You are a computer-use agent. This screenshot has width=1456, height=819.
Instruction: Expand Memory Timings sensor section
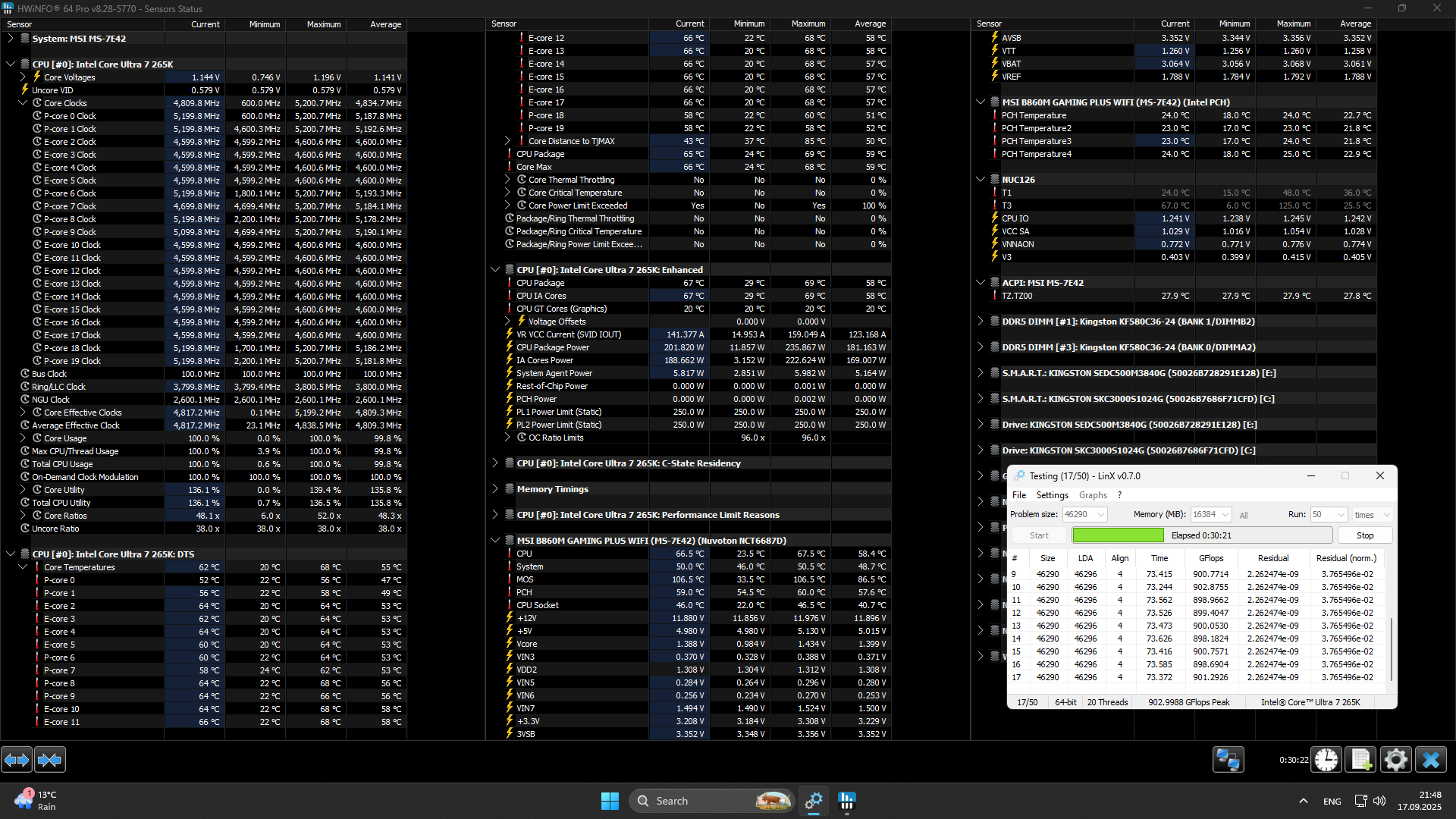(x=495, y=489)
